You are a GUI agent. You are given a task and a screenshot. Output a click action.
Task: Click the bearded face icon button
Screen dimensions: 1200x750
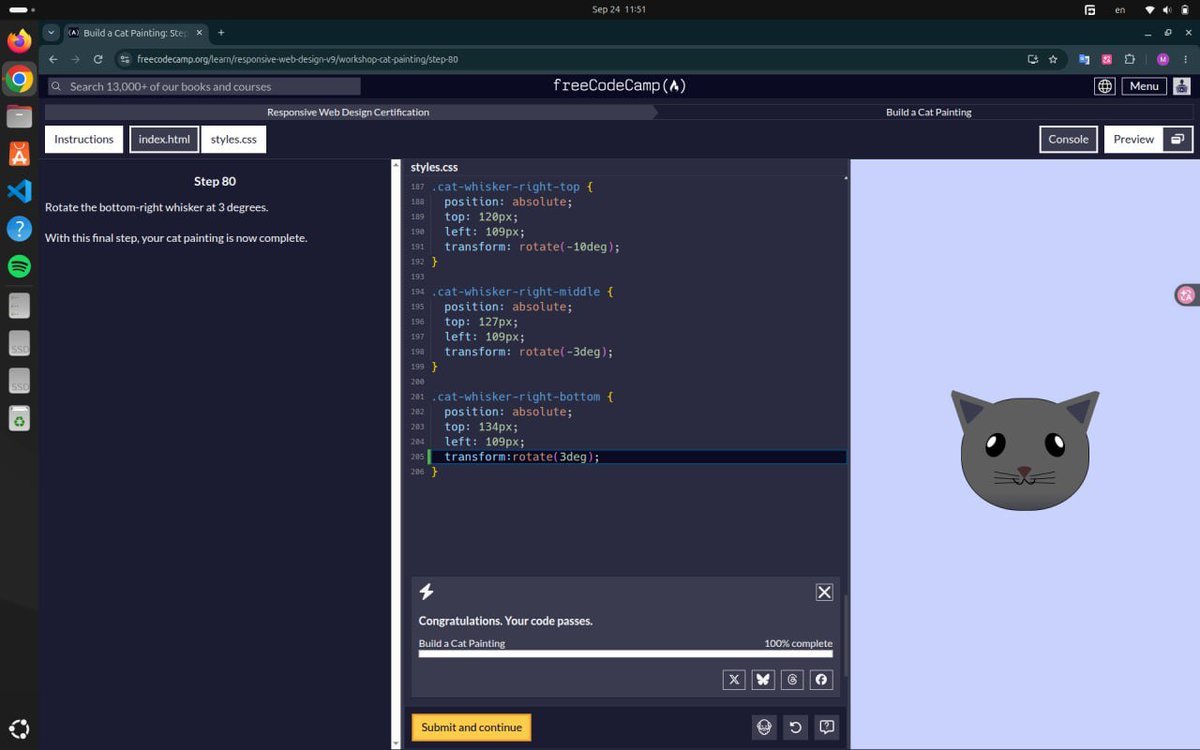tap(765, 727)
